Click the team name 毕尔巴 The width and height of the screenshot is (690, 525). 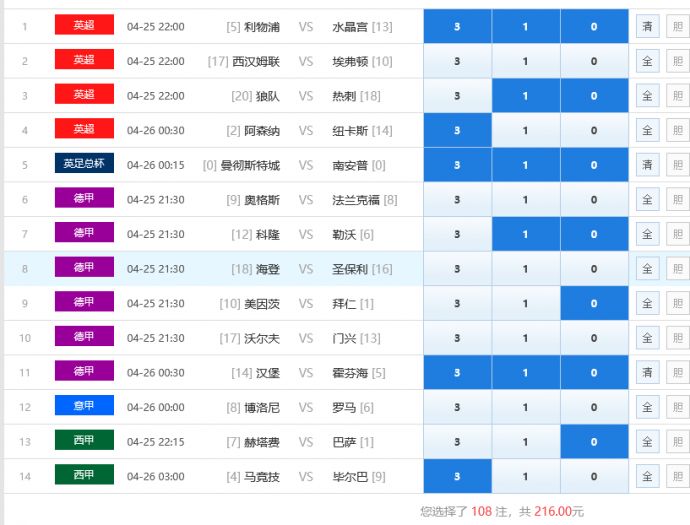pyautogui.click(x=350, y=477)
